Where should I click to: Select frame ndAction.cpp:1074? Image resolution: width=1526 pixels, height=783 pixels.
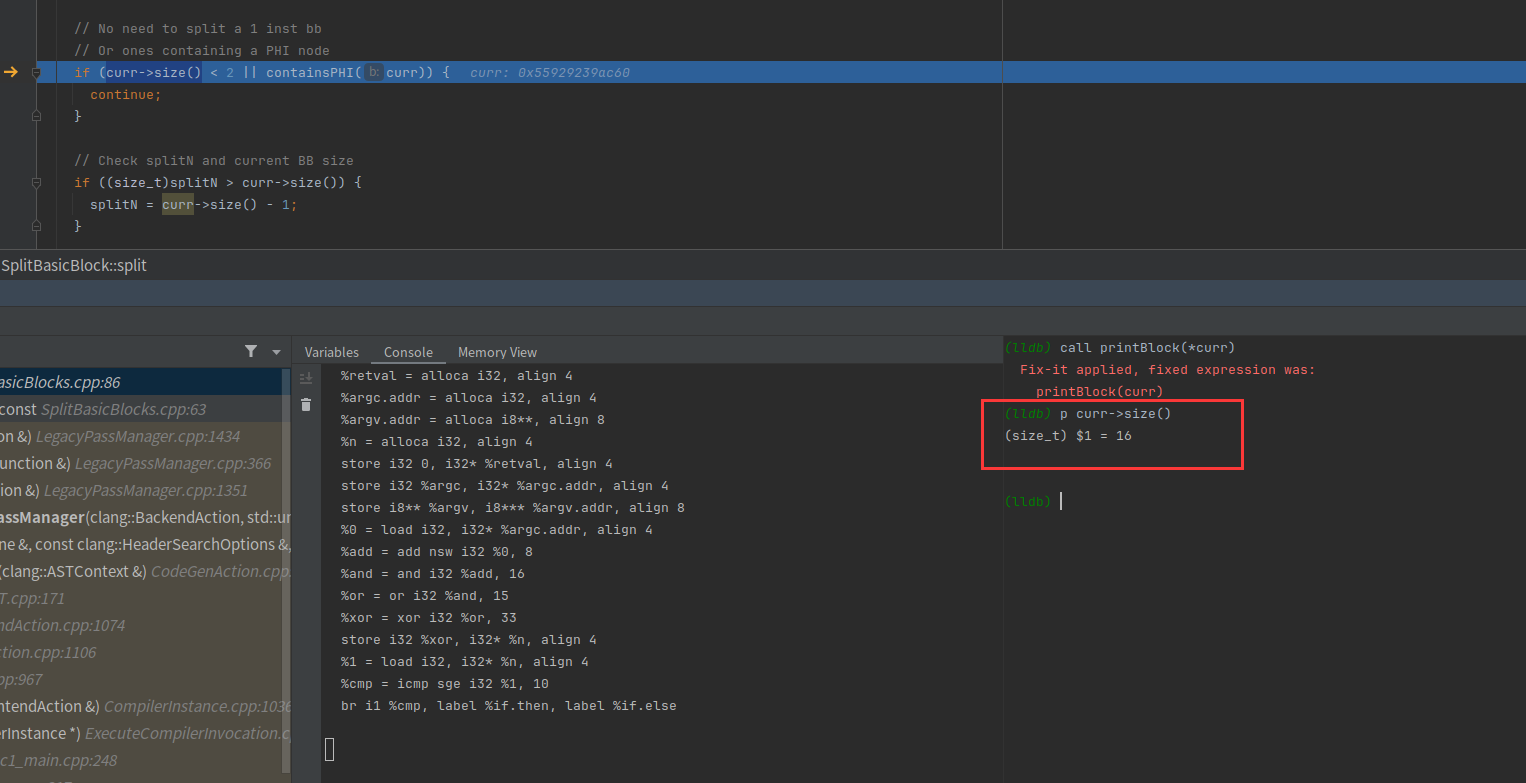(142, 625)
